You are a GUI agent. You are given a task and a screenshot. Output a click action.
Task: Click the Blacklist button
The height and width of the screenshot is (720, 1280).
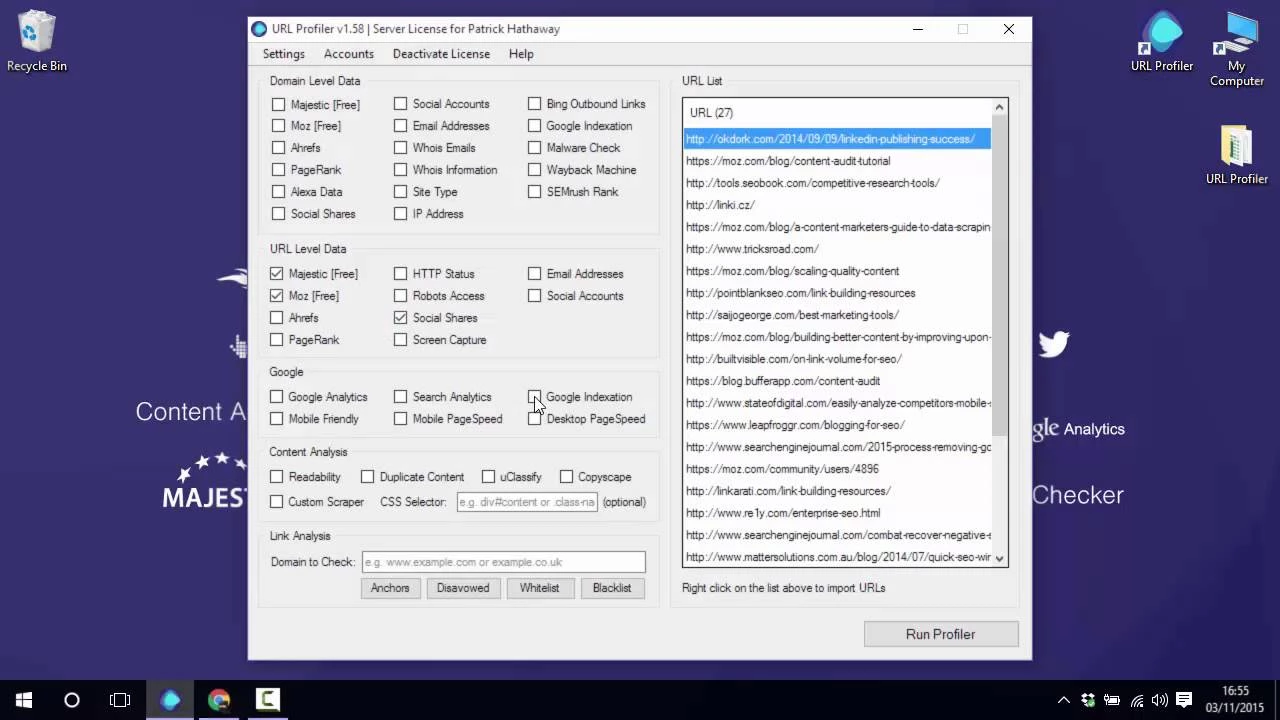(x=612, y=588)
